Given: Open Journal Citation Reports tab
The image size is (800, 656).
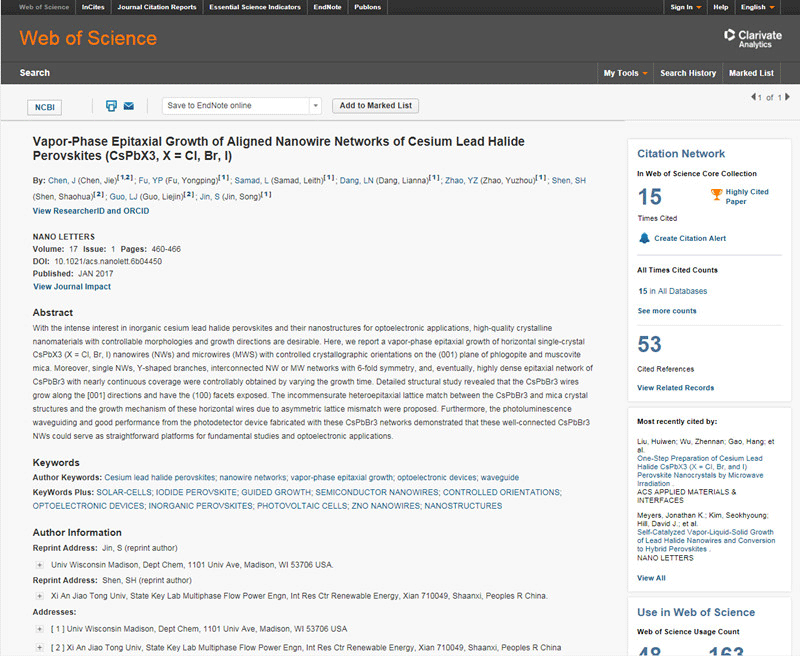Looking at the screenshot, I should click(157, 7).
